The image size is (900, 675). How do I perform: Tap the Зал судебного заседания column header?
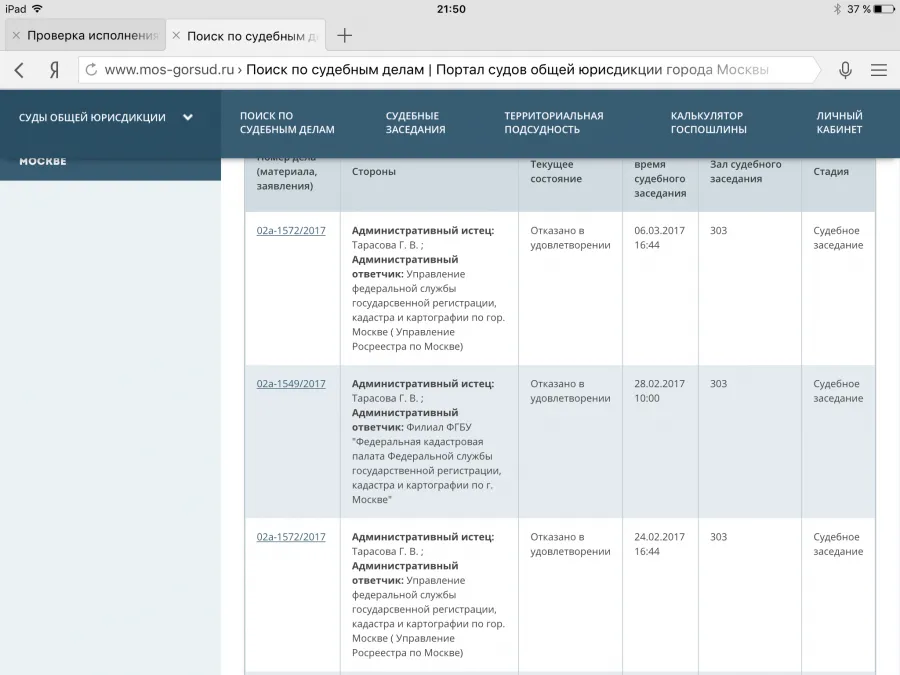pos(746,172)
